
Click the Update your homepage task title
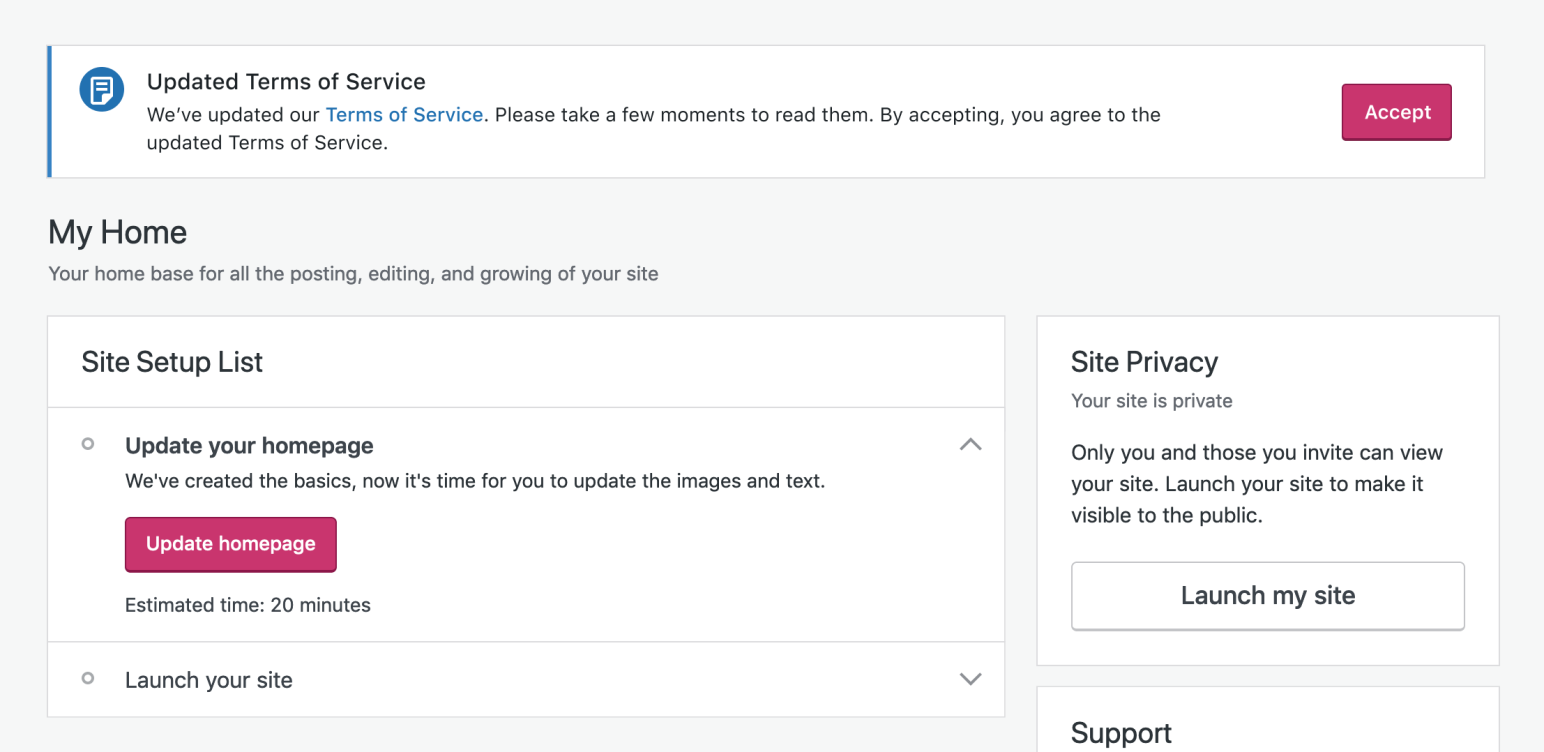point(249,446)
